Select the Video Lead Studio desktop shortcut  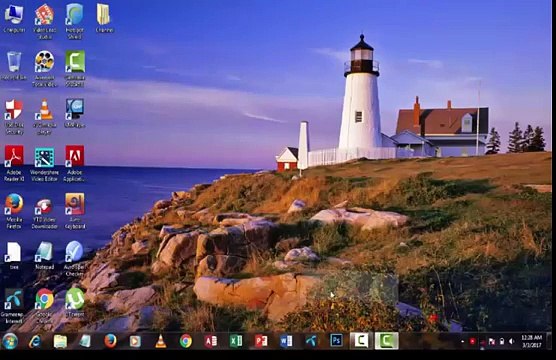(44, 21)
